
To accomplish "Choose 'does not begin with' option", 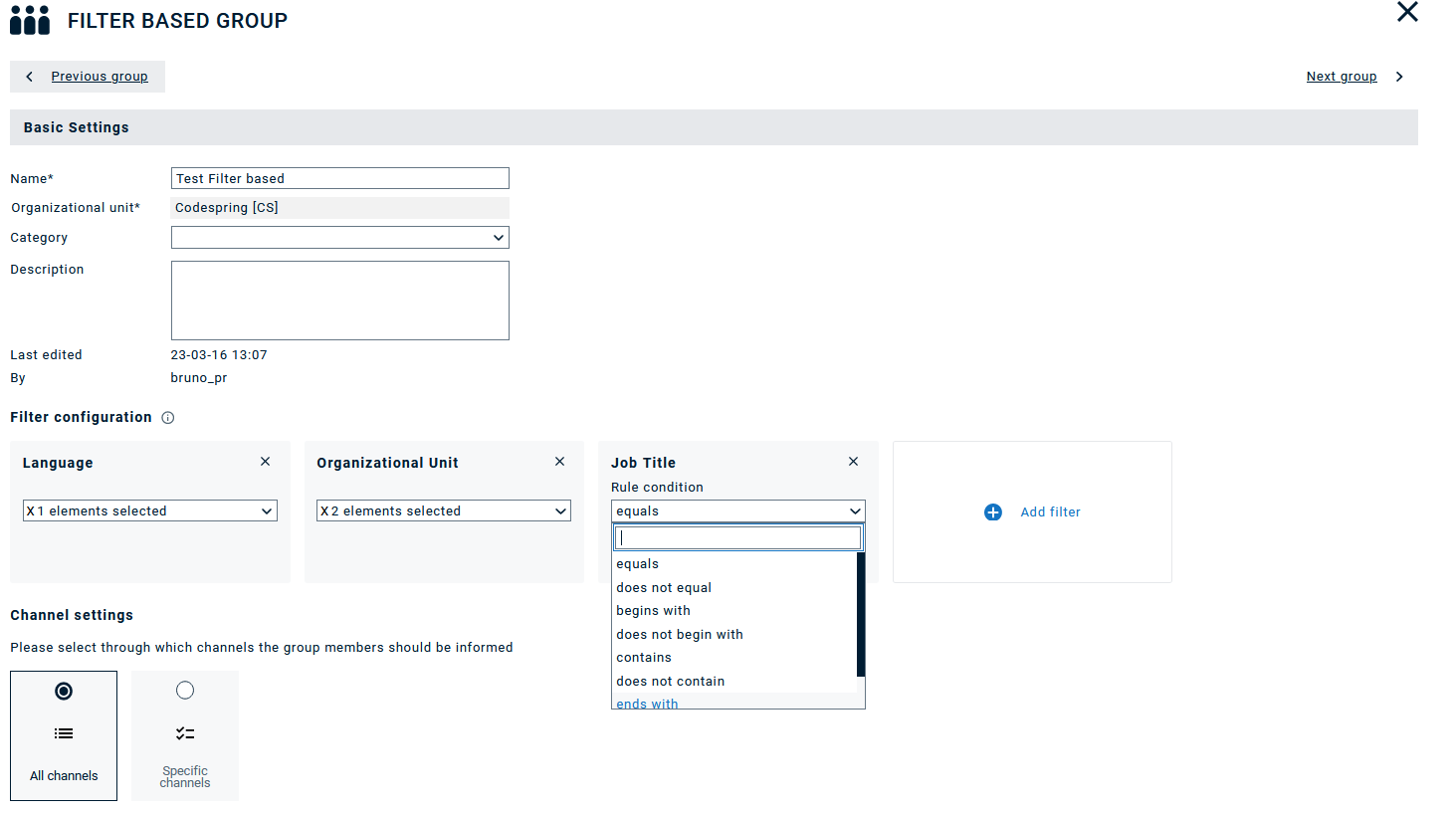I will pyautogui.click(x=734, y=635).
